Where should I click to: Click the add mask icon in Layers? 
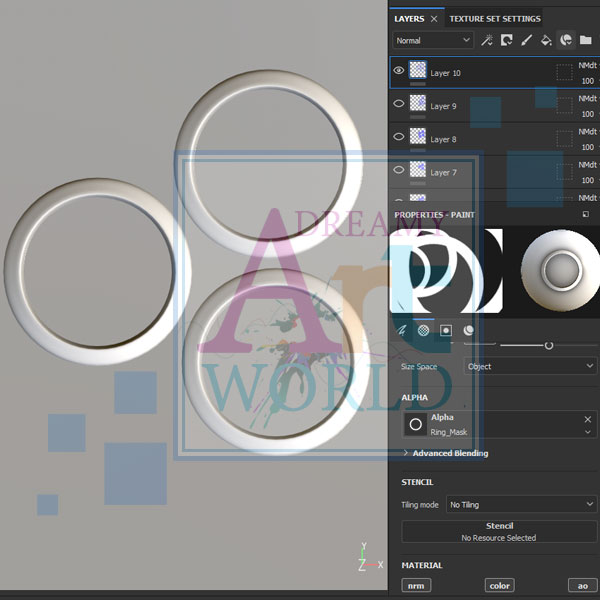point(507,41)
